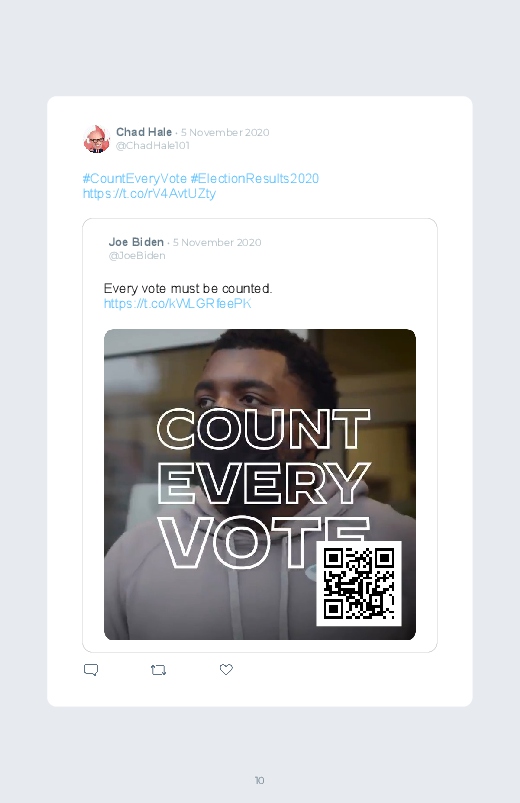
Task: Open the Count Every Vote video thumbnail
Action: (x=260, y=484)
